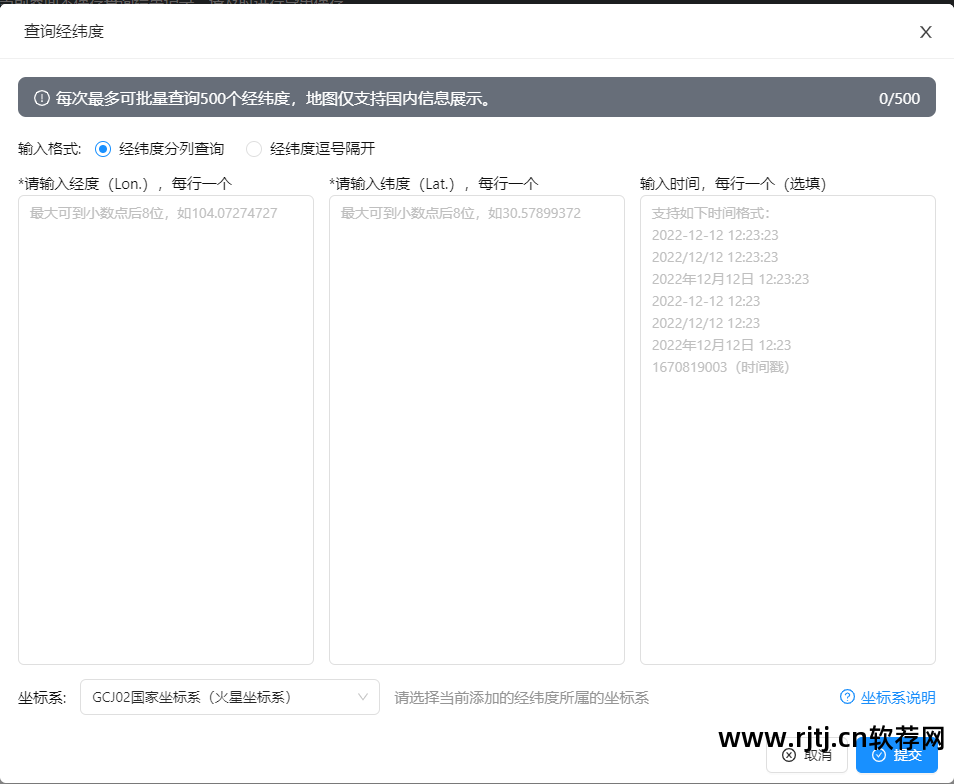Image resolution: width=954 pixels, height=784 pixels.
Task: Click the circled checkmark icon on 提交
Action: point(879,755)
